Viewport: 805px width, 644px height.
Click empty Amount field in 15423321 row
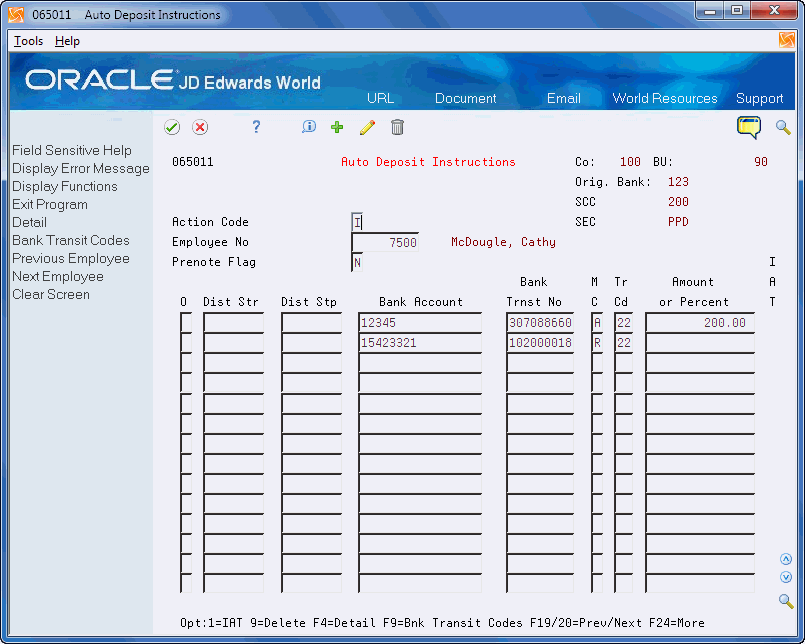(x=700, y=343)
